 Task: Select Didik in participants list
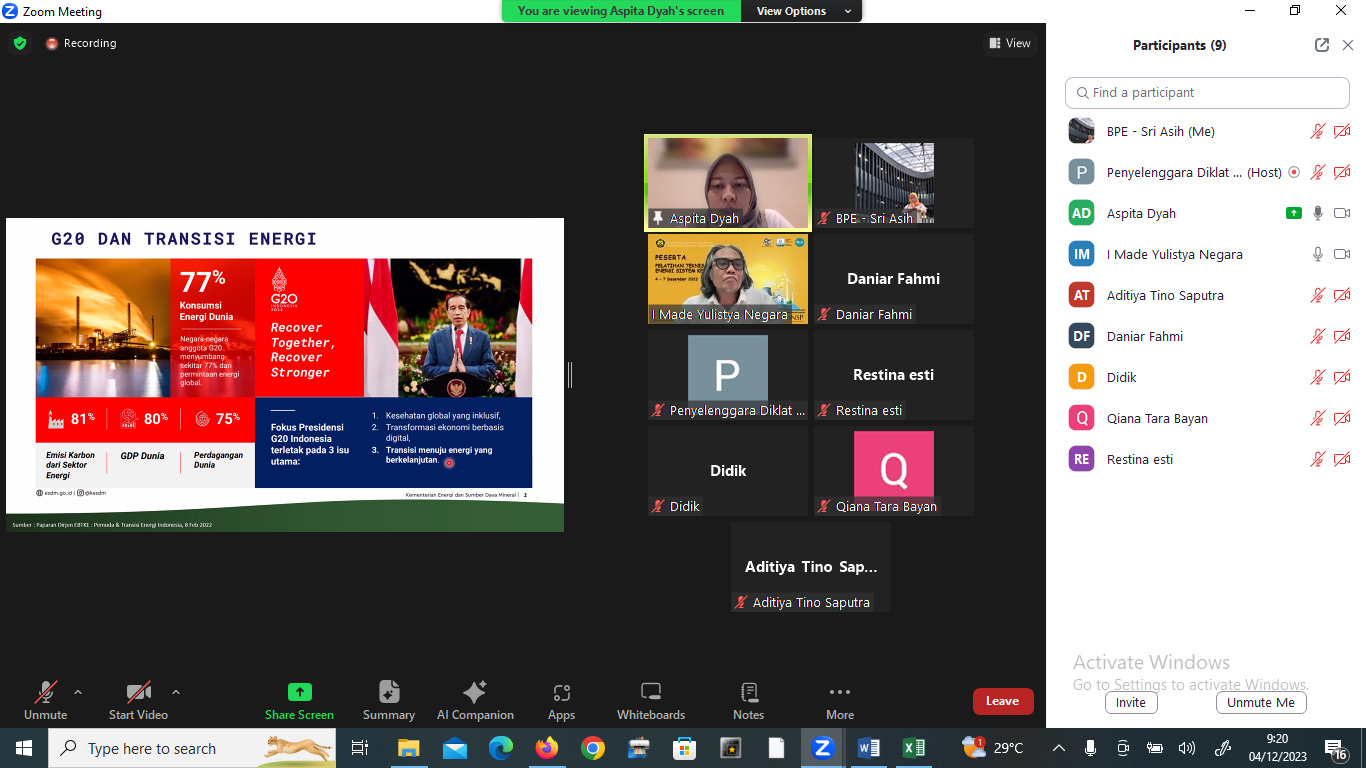tap(1209, 377)
